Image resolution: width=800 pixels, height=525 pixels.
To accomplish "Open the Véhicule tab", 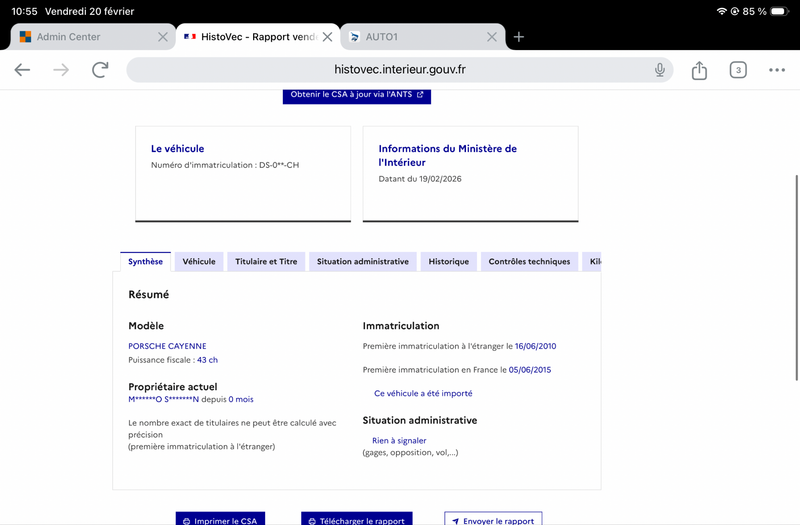I will click(199, 261).
